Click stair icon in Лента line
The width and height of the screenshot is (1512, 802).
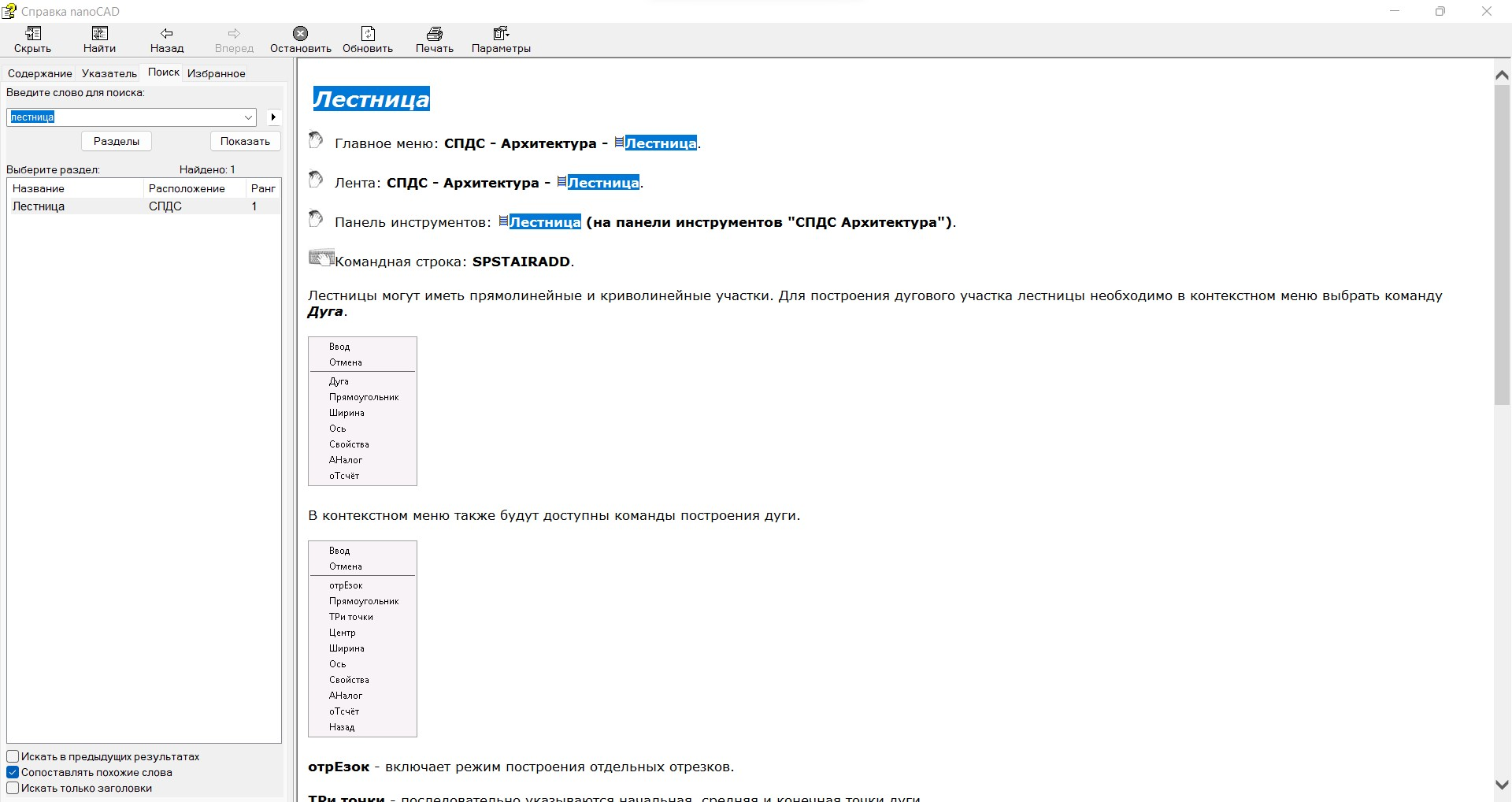pos(561,182)
